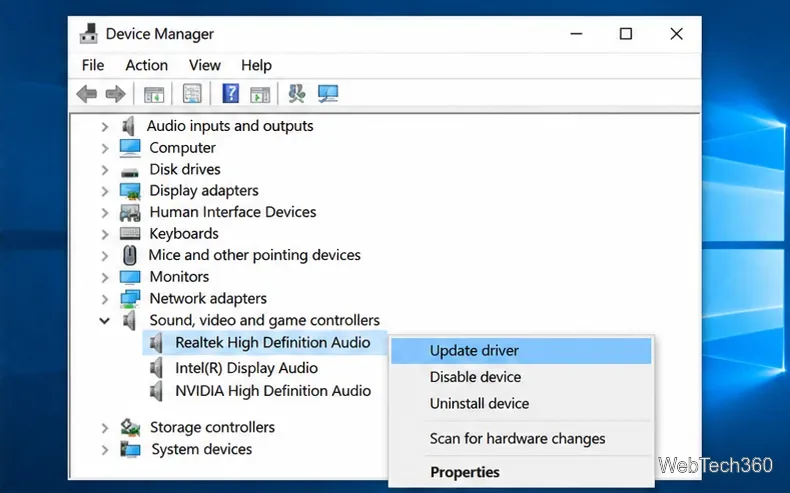Screen dimensions: 790x493
Task: Click Update device driver toolbar icon
Action: pyautogui.click(x=297, y=94)
